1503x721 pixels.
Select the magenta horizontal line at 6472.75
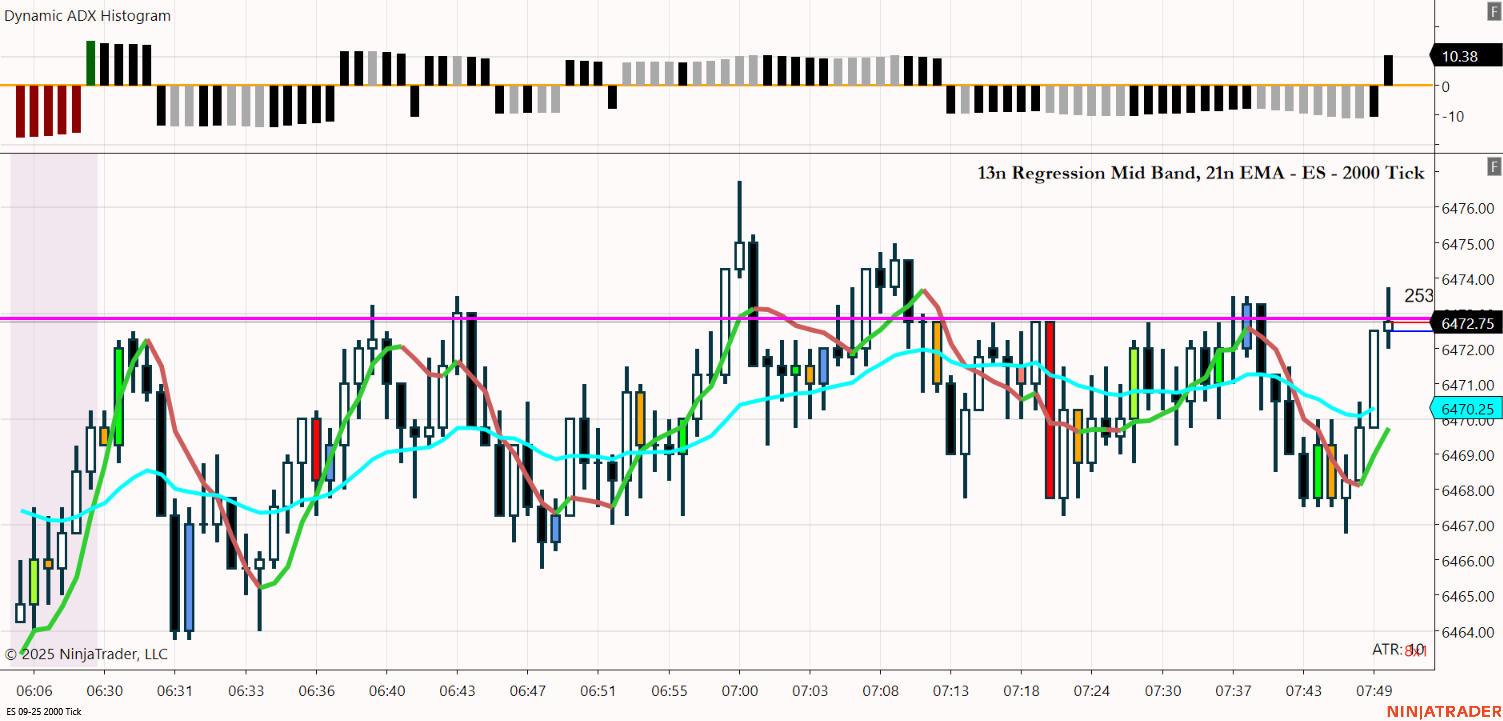pyautogui.click(x=715, y=319)
